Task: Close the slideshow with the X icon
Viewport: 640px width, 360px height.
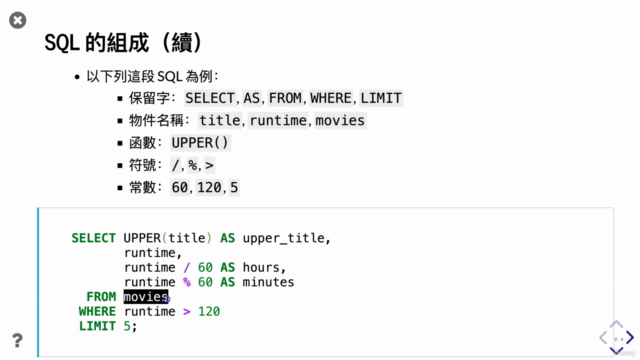Action: point(18,20)
